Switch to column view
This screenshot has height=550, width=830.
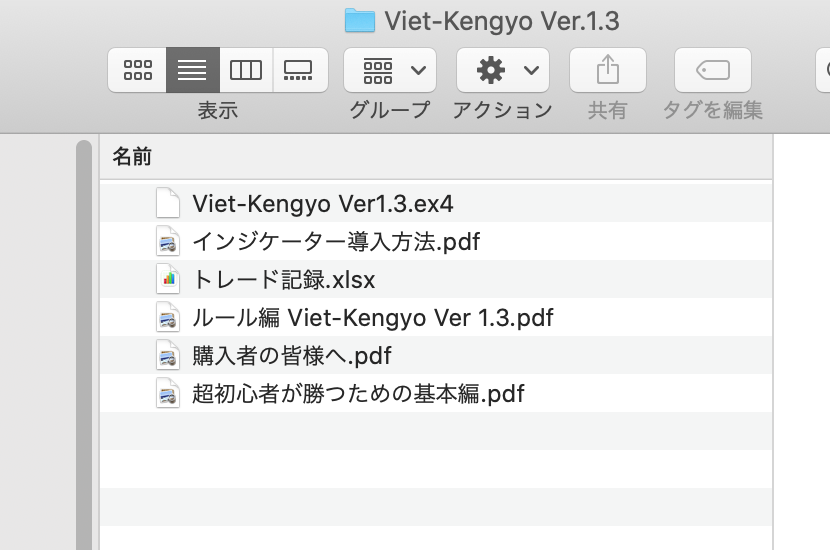tap(246, 70)
